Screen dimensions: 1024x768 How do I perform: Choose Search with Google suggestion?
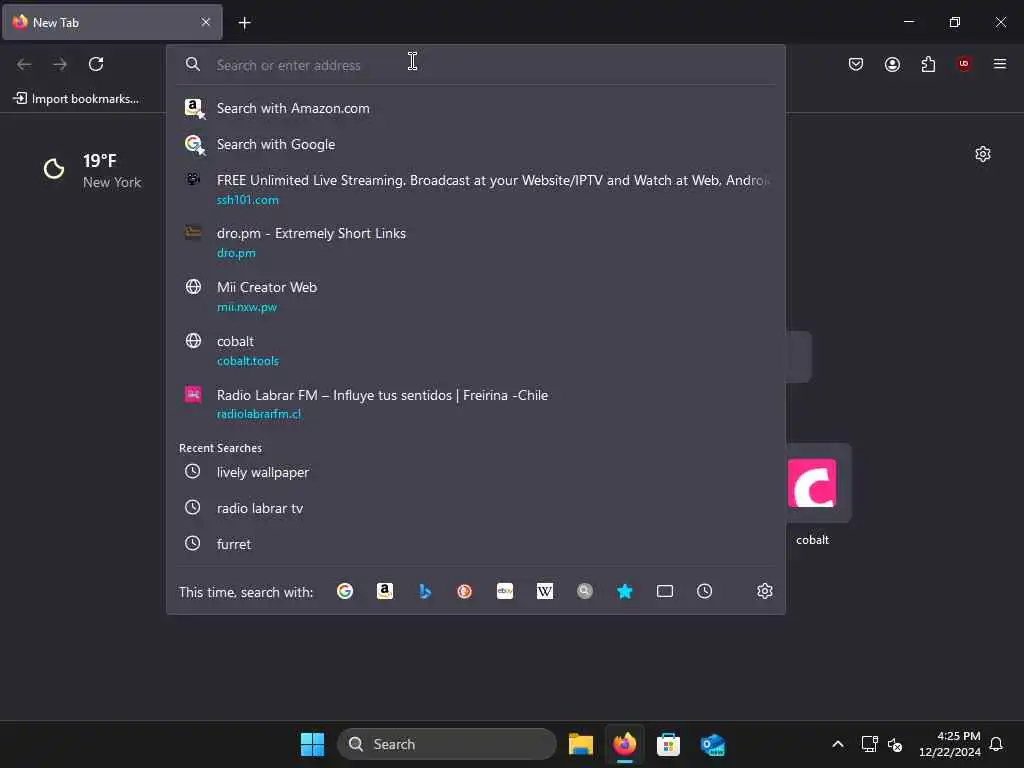pyautogui.click(x=476, y=144)
